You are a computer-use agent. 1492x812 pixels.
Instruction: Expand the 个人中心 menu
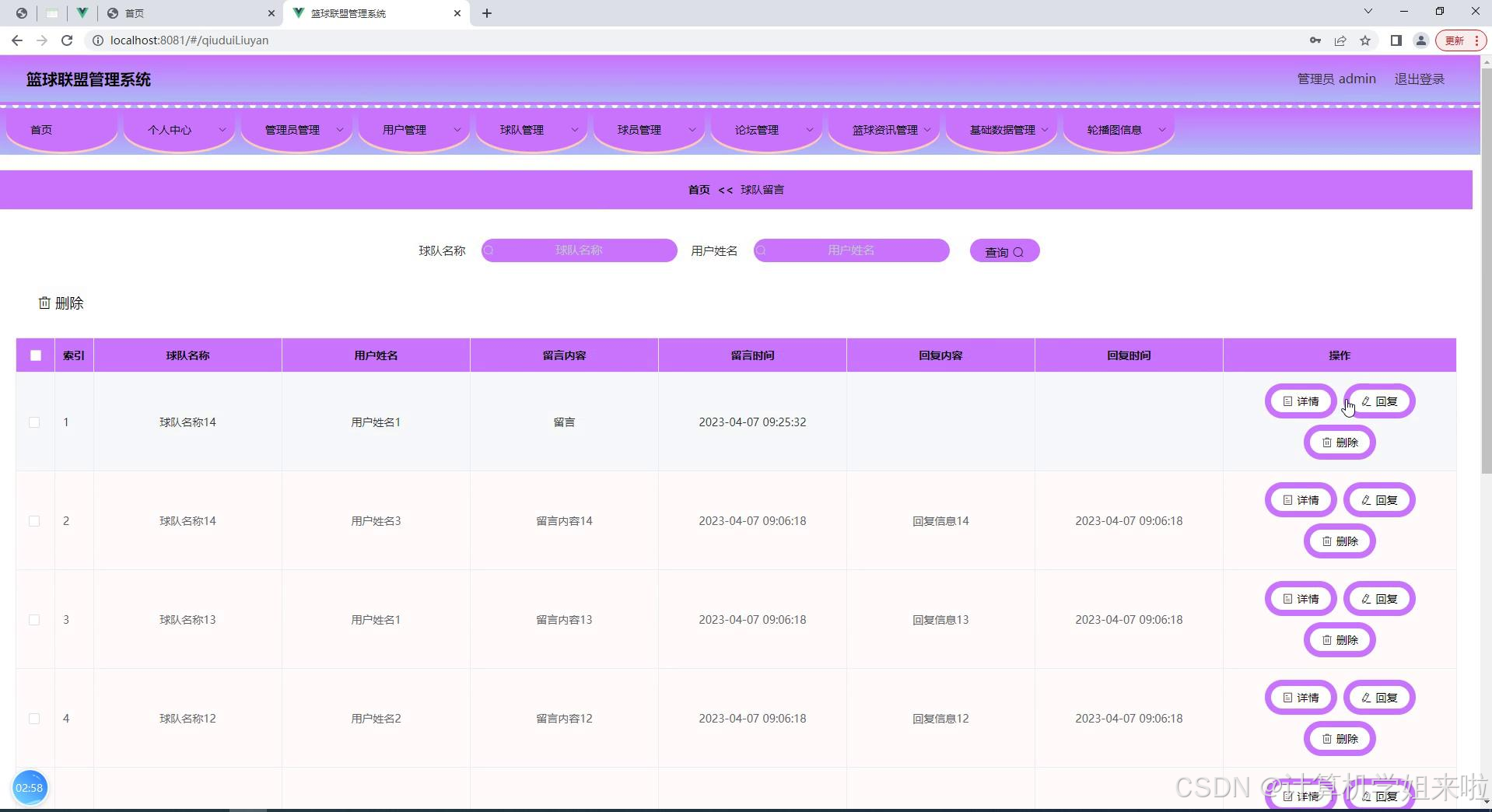[180, 130]
